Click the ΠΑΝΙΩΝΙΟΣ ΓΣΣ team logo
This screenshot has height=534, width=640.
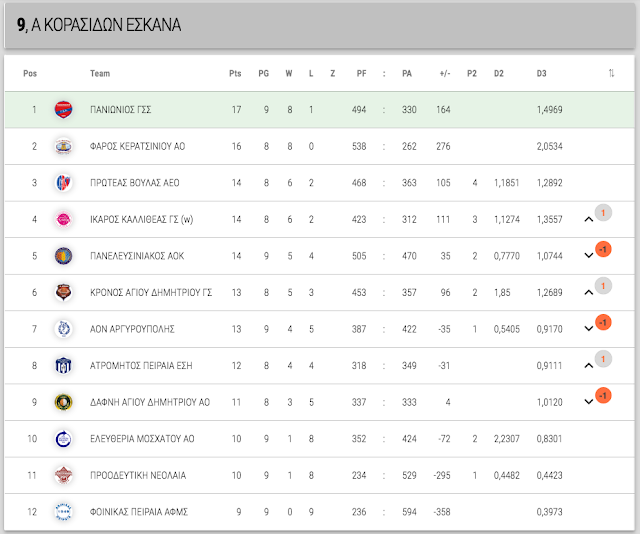tap(63, 109)
